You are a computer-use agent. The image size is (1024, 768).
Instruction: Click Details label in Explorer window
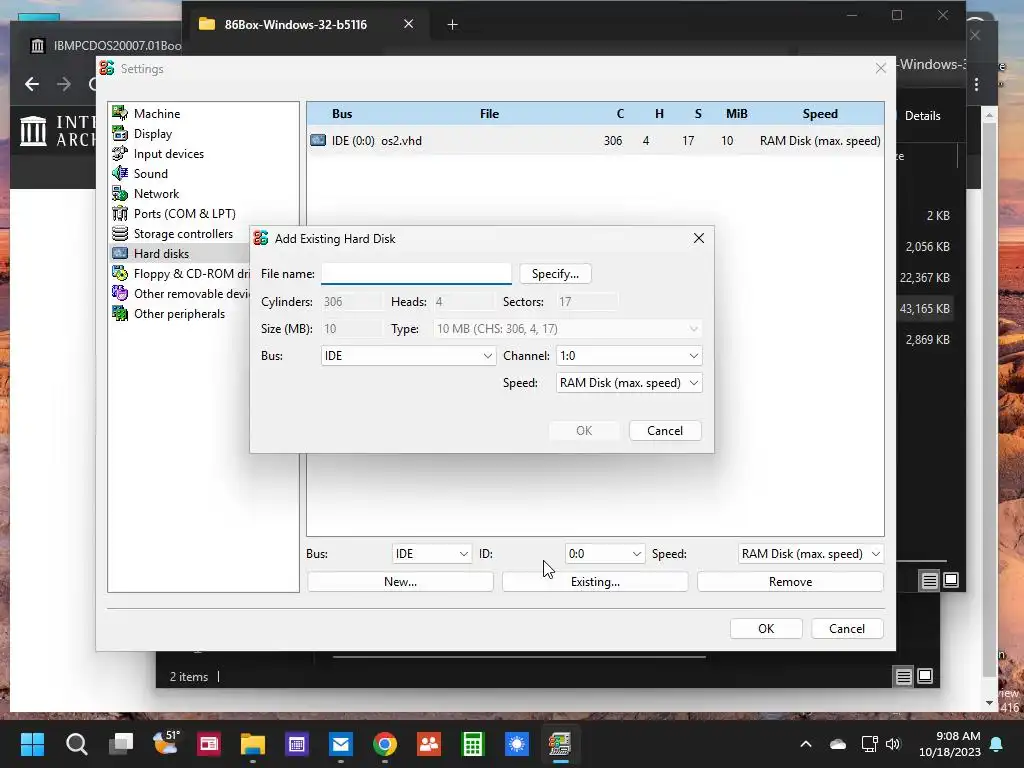pos(922,116)
